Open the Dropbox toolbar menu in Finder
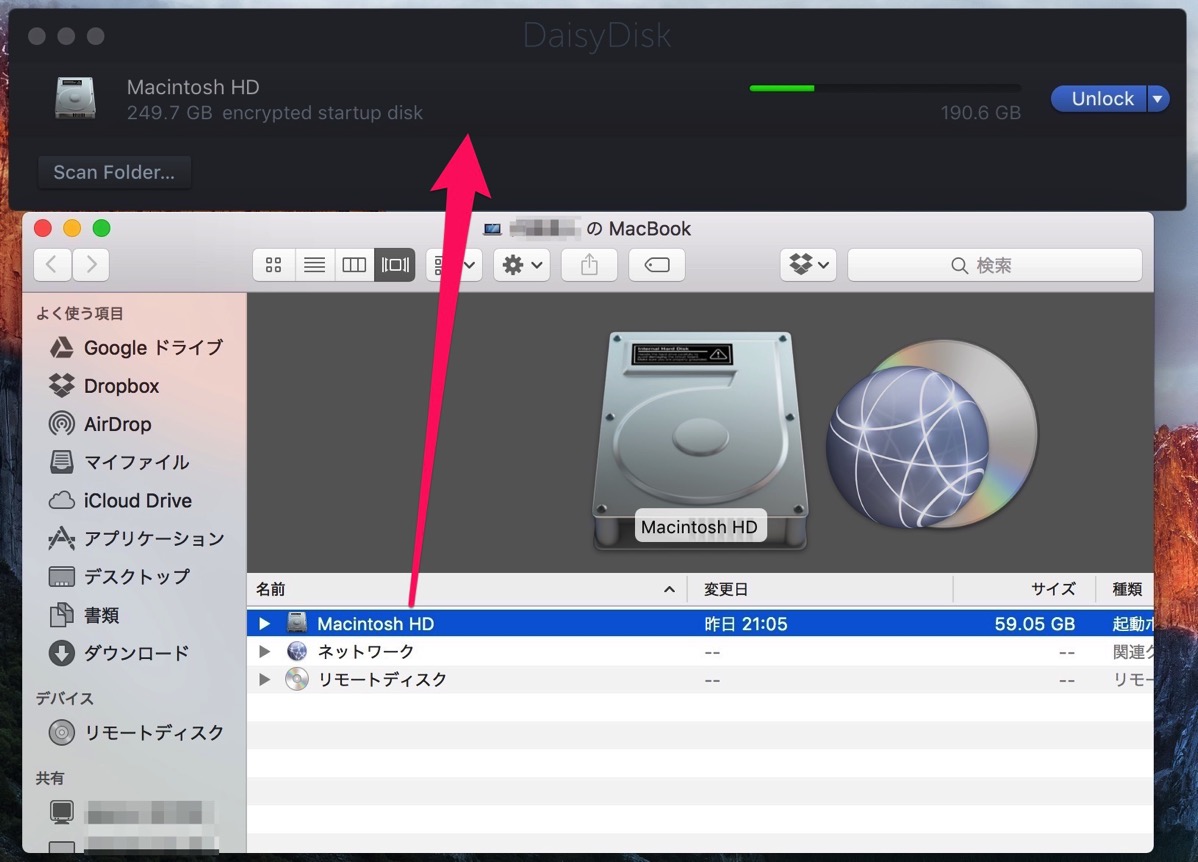 pos(808,264)
